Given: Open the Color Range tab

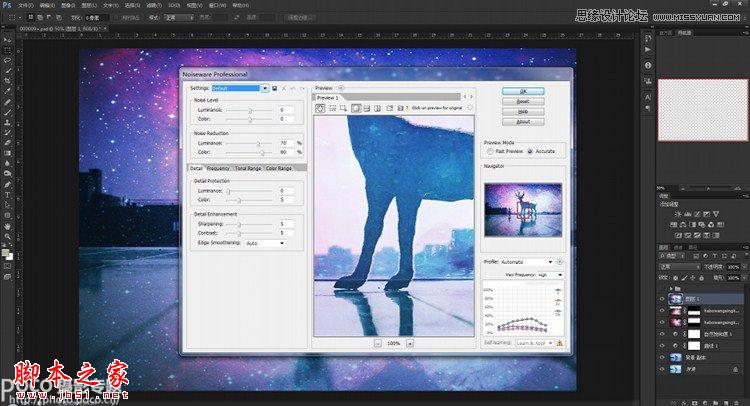Looking at the screenshot, I should (278, 168).
